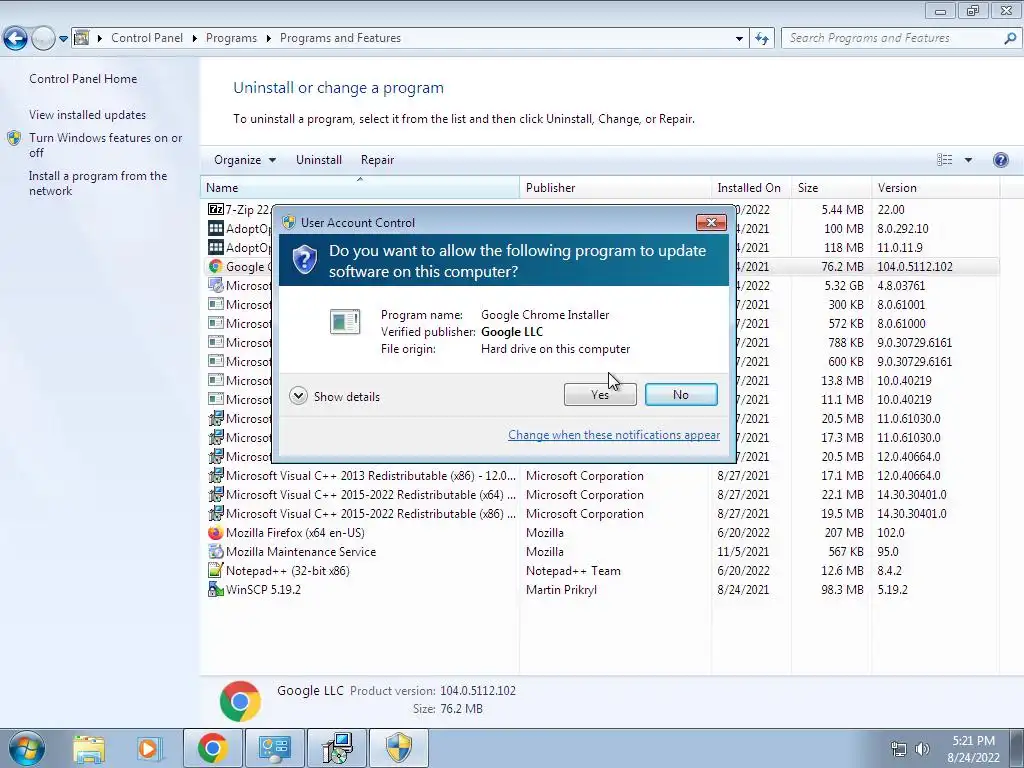Viewport: 1024px width, 768px height.
Task: Click the large Chrome icon in details pane
Action: (x=240, y=701)
